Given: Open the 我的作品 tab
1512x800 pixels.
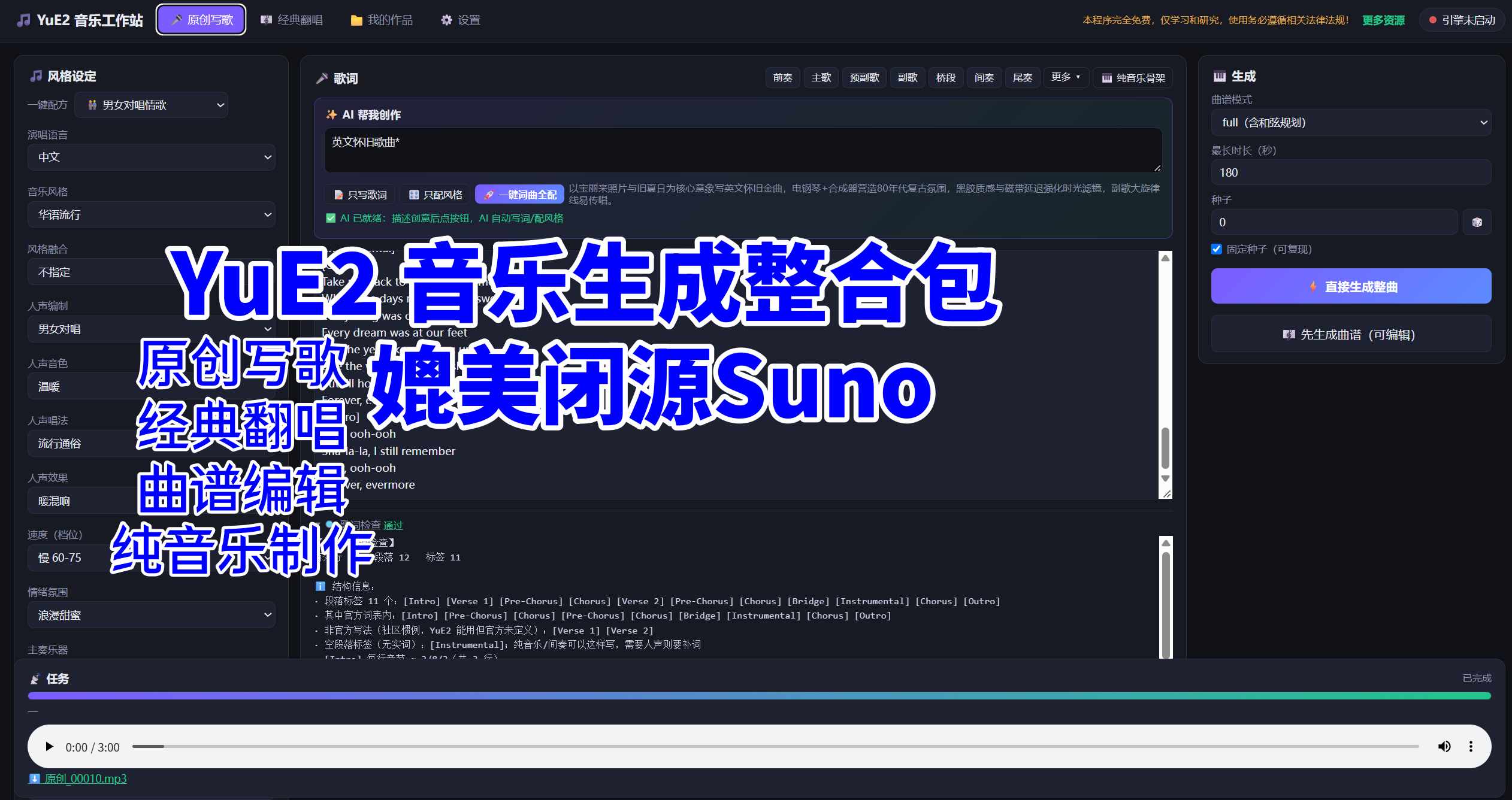Looking at the screenshot, I should 382,20.
